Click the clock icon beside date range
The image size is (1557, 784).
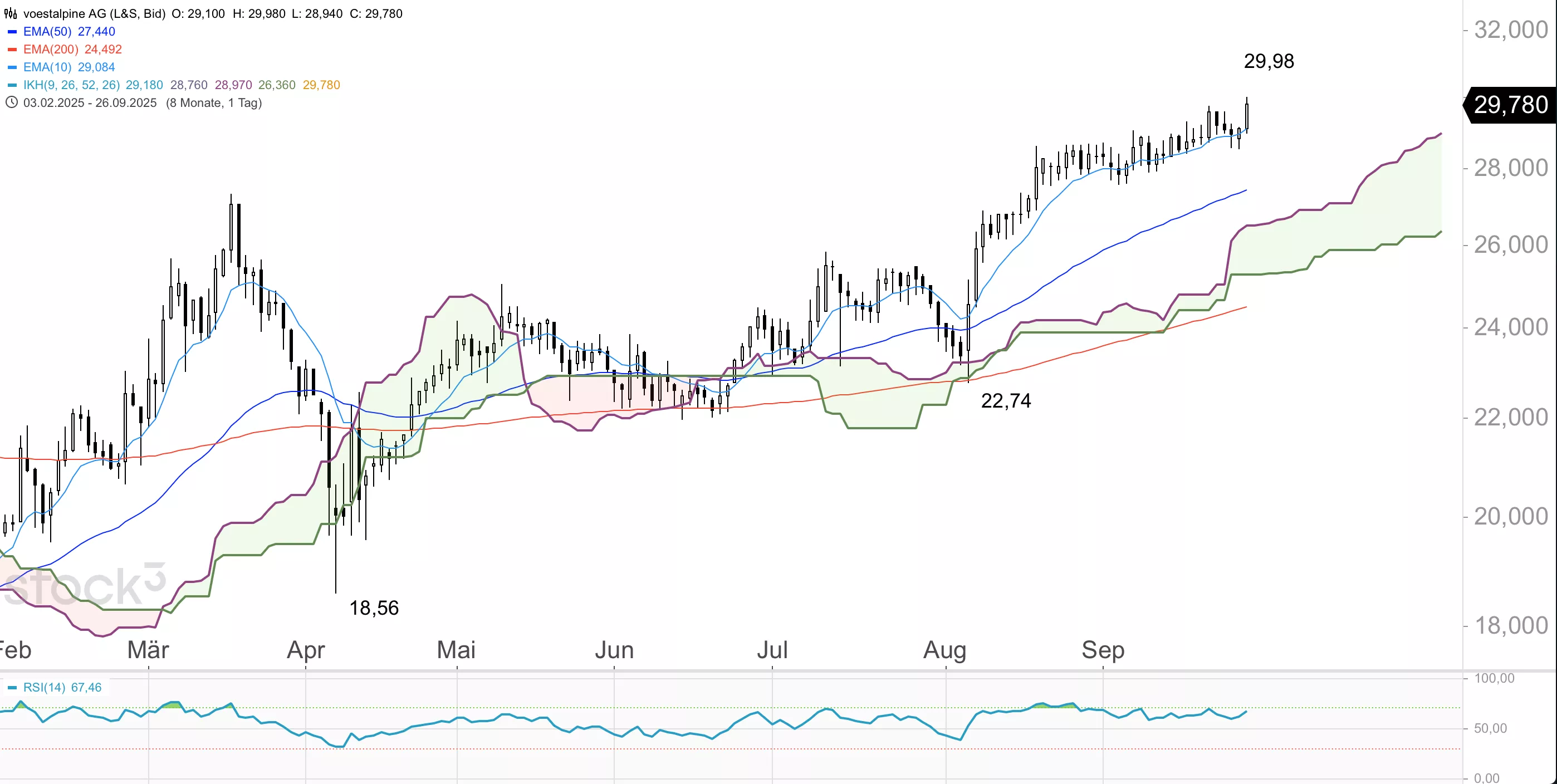coord(11,102)
